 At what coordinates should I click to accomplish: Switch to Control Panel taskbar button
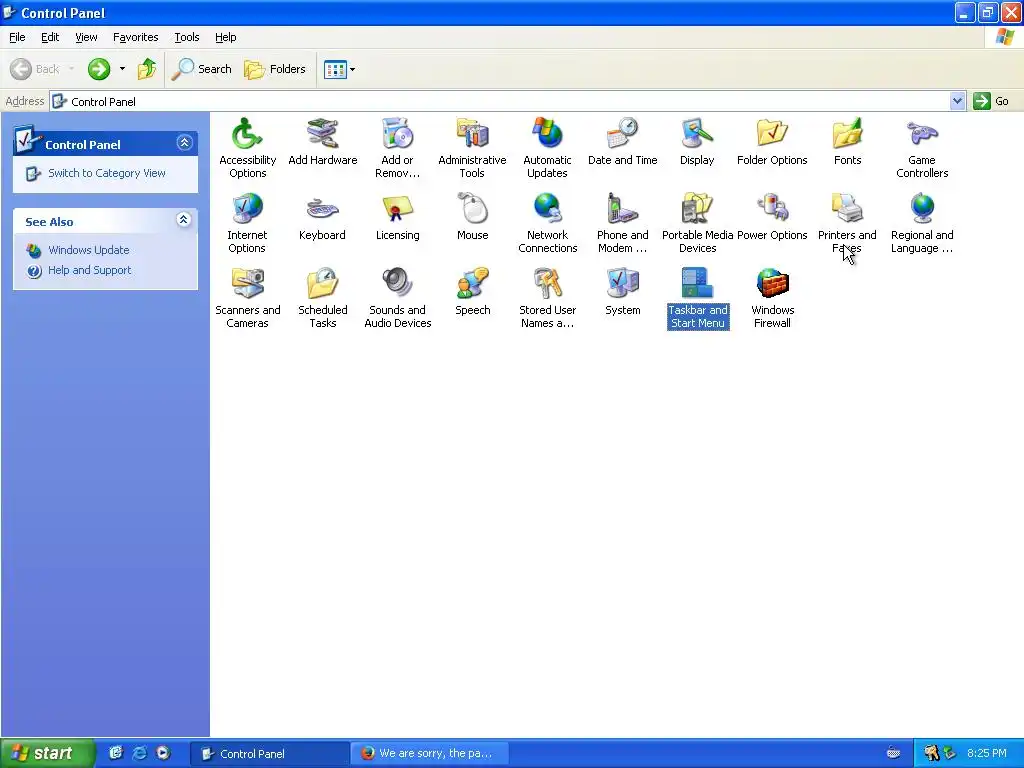tap(270, 754)
